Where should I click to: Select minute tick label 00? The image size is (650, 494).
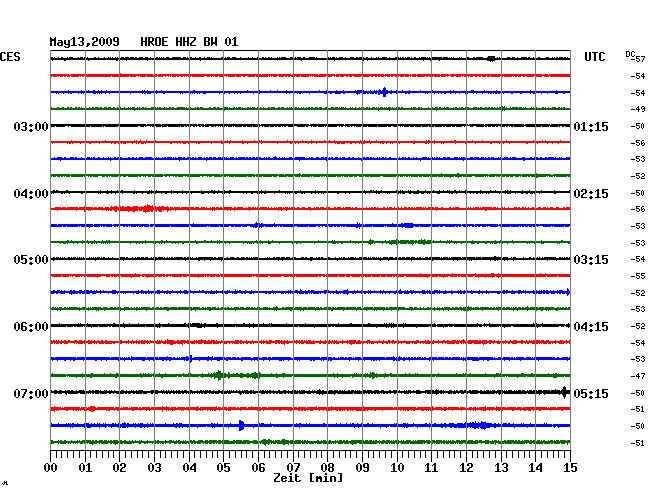[51, 467]
